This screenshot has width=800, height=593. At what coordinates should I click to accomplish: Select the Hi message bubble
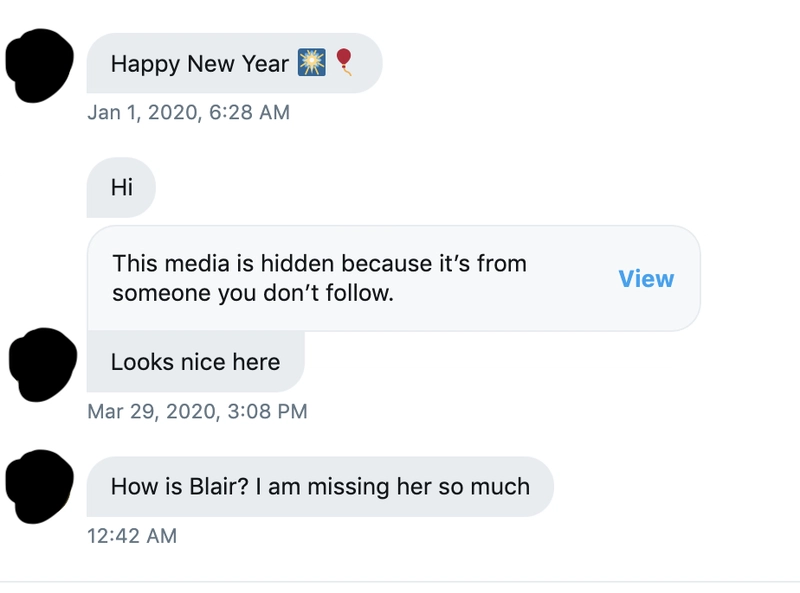pyautogui.click(x=121, y=187)
